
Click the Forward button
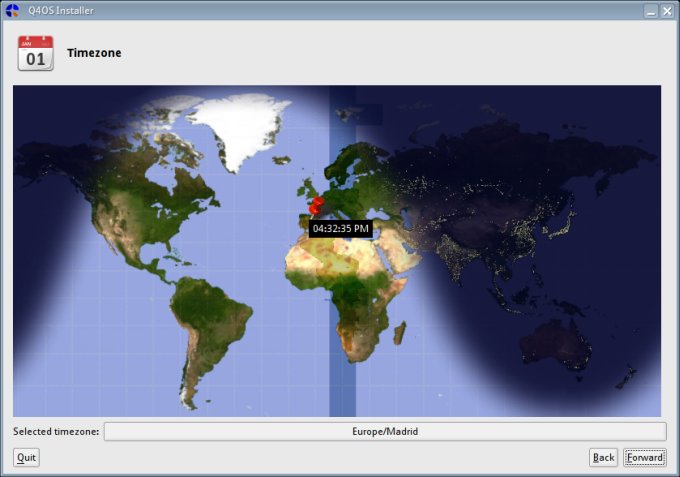(644, 457)
